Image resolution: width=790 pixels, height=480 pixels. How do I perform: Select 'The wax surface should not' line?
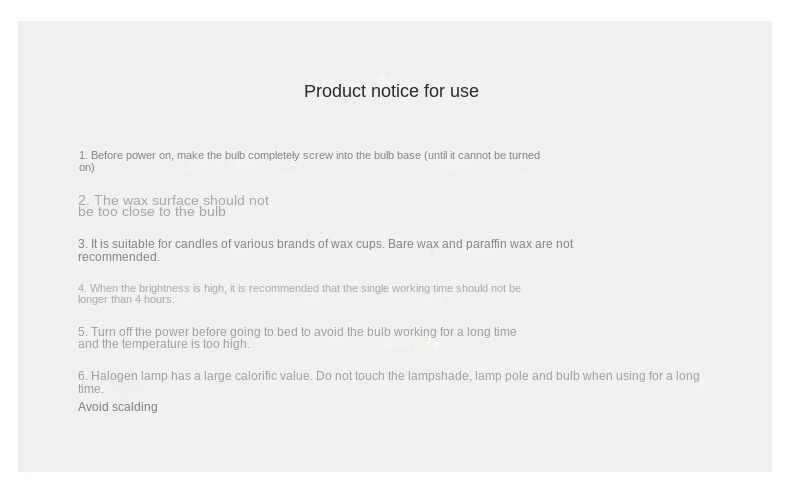click(173, 200)
